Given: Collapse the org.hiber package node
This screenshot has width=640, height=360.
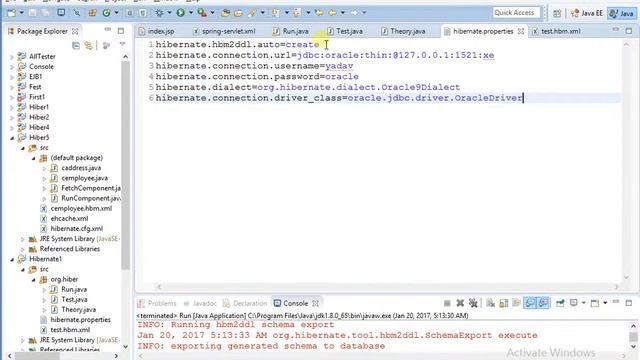Looking at the screenshot, I should pos(33,280).
